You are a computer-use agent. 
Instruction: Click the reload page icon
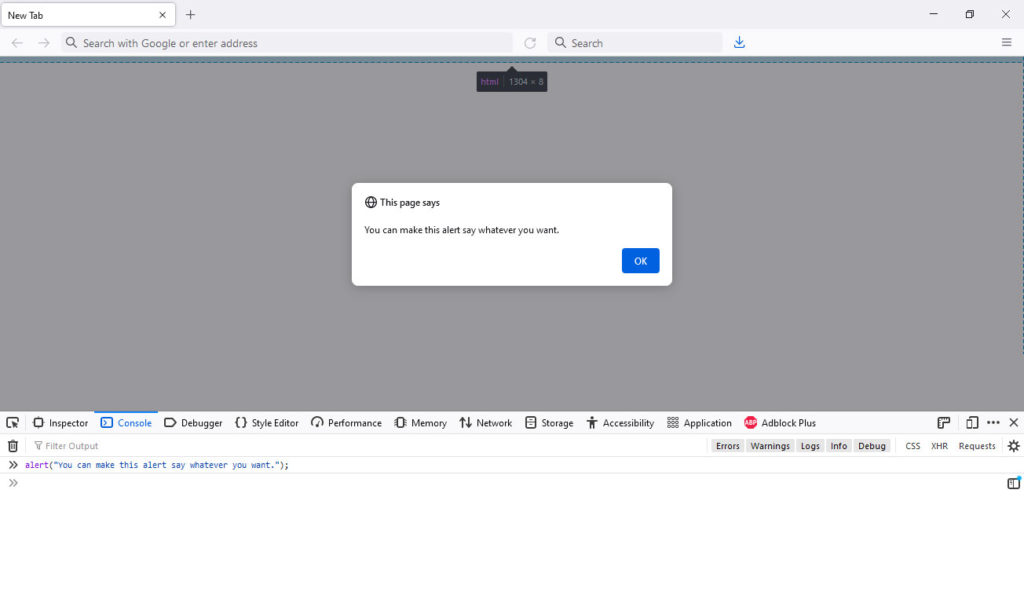point(530,43)
